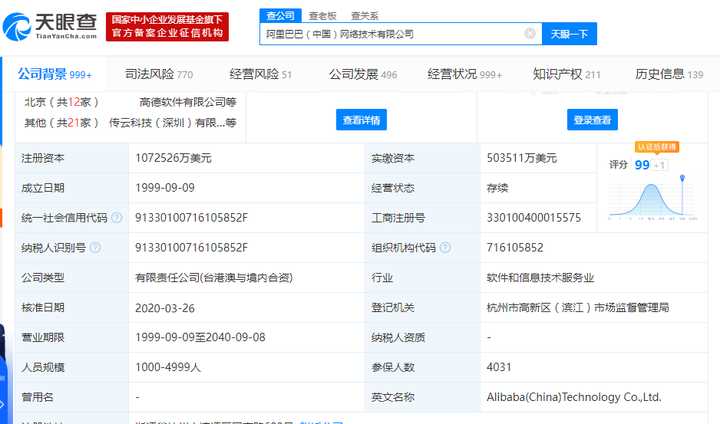Select the 查老板 search tab
The width and height of the screenshot is (720, 424).
pyautogui.click(x=322, y=16)
